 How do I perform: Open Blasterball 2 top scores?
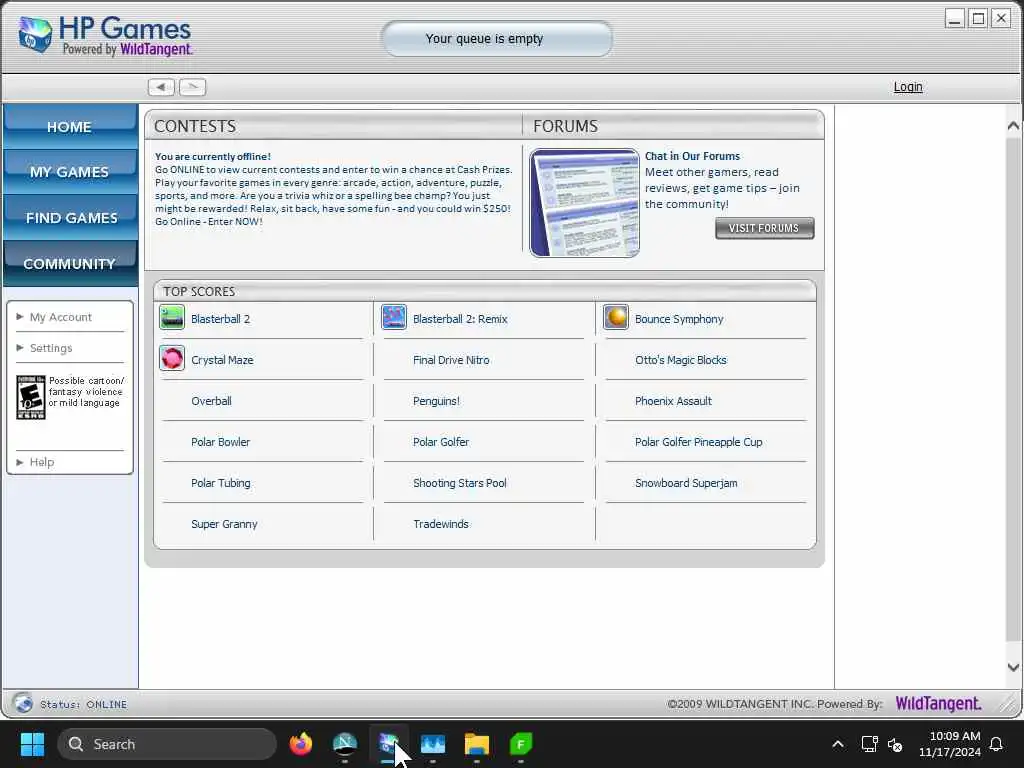[x=220, y=319]
